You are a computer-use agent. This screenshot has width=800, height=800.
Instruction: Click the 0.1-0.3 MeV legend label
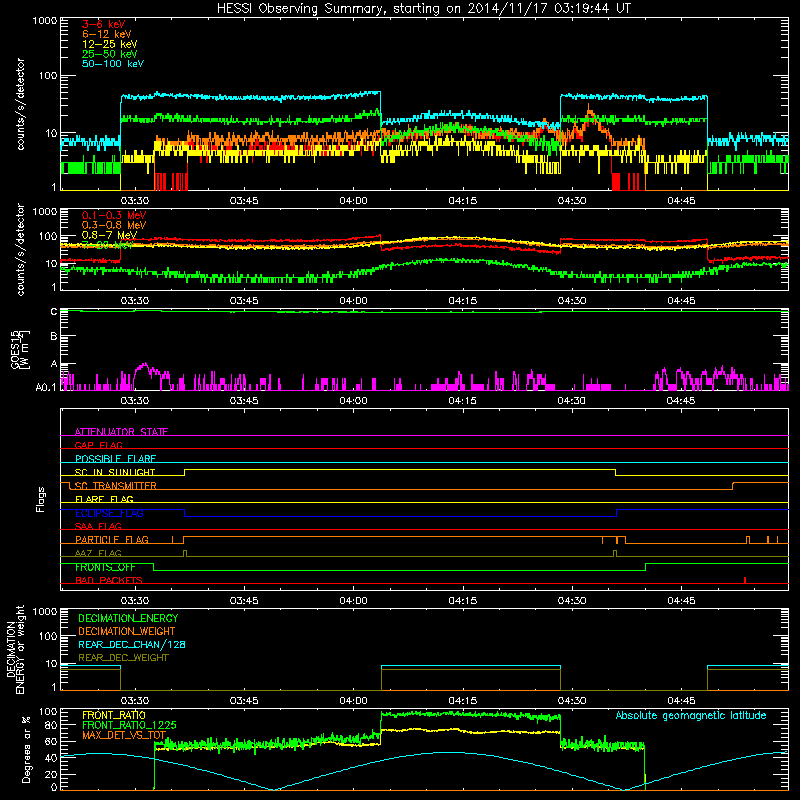pos(114,215)
